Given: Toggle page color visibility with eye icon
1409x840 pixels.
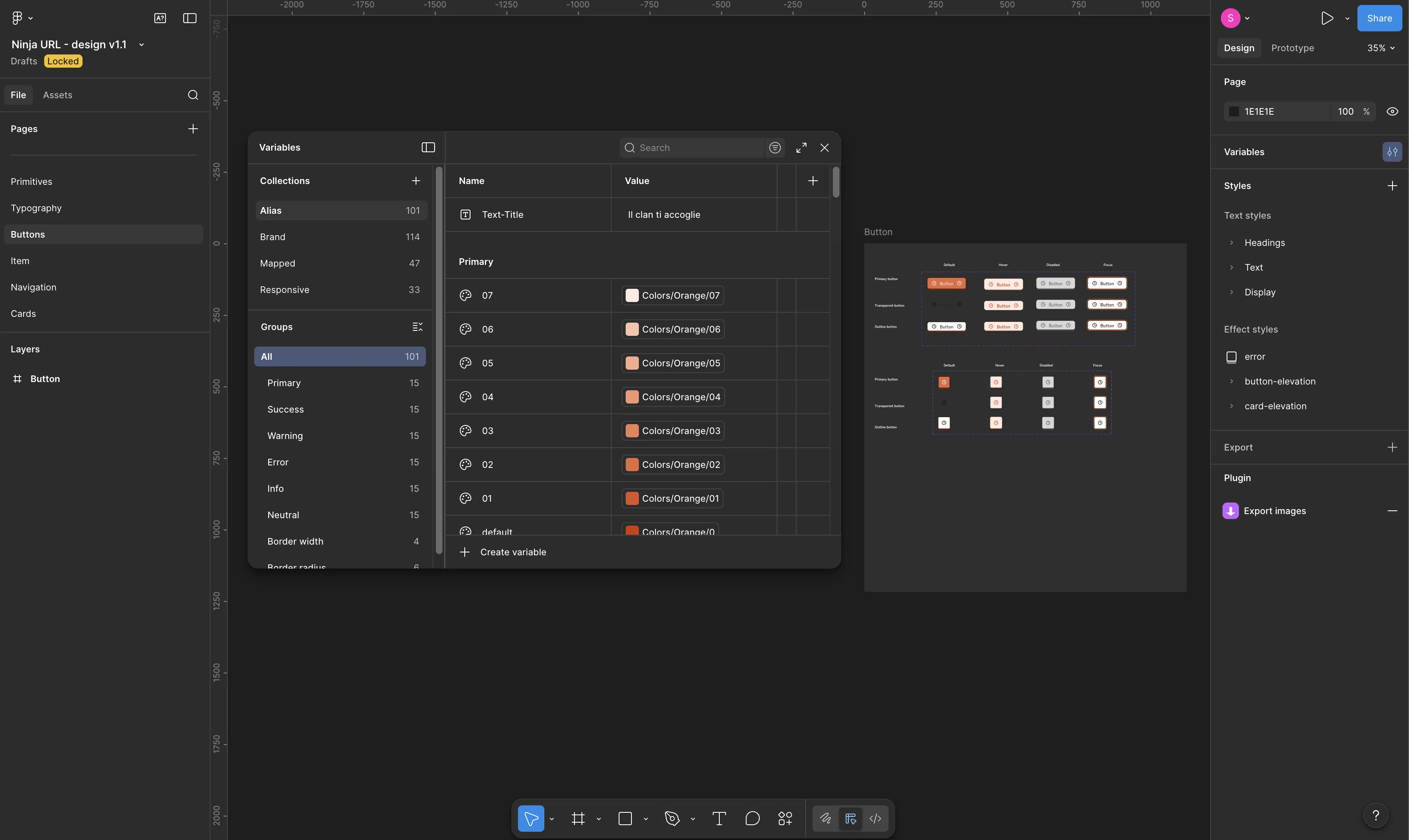Looking at the screenshot, I should click(x=1392, y=111).
